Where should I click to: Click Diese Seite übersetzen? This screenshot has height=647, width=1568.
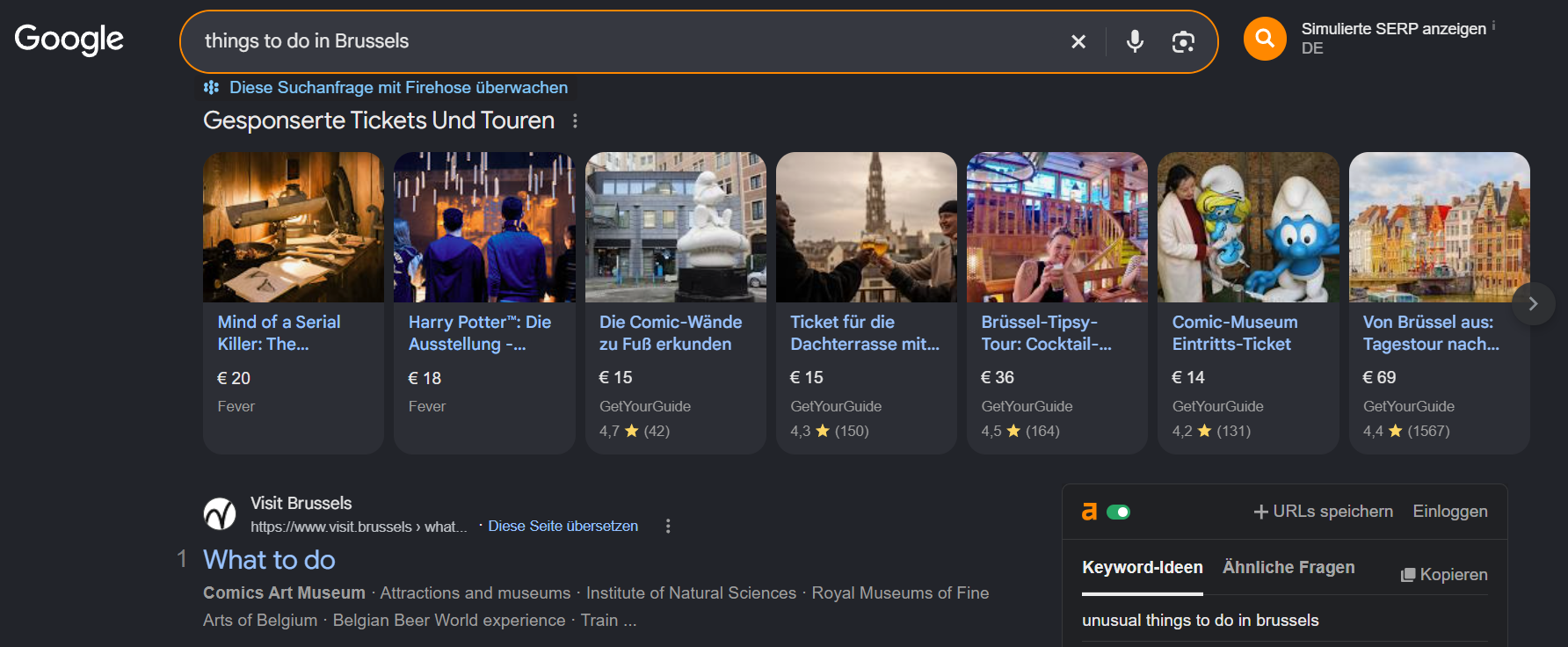click(x=563, y=526)
